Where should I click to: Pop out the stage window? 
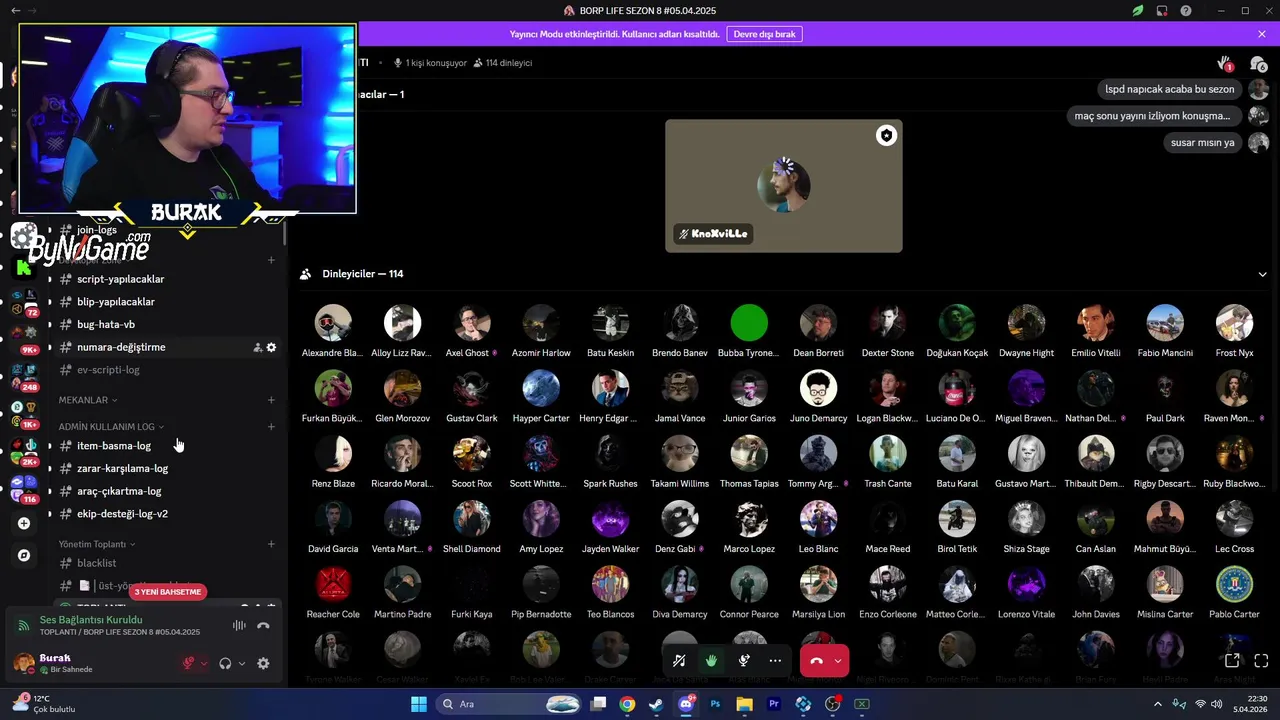pyautogui.click(x=1232, y=661)
